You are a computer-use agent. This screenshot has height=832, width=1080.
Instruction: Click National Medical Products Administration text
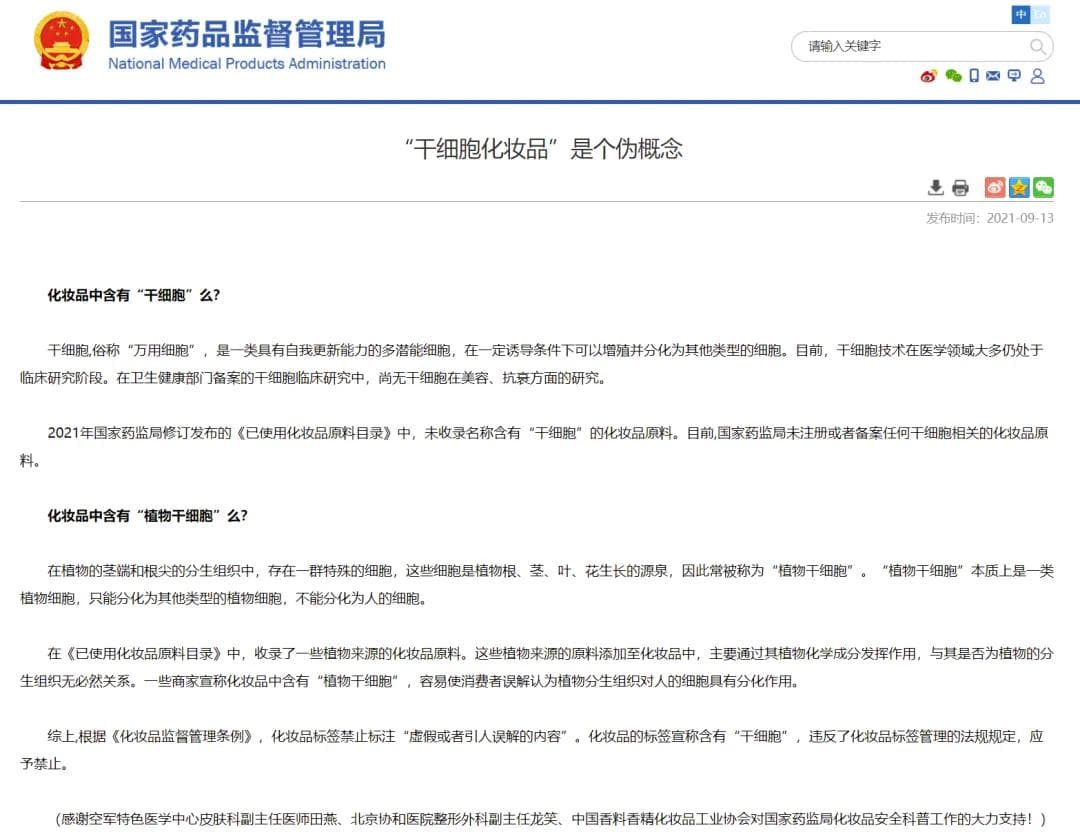click(x=246, y=64)
